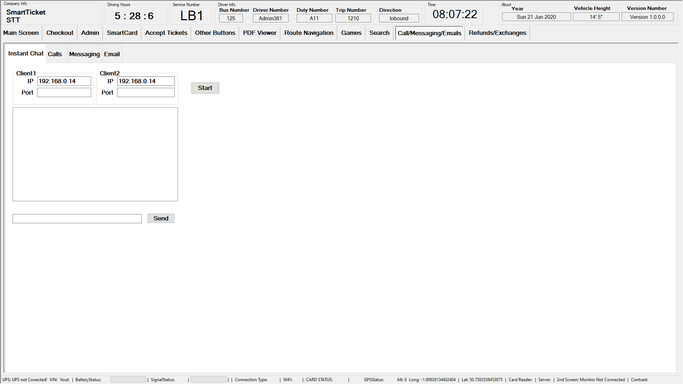683x384 pixels.
Task: Select the Accept Tickets tab
Action: [x=166, y=33]
